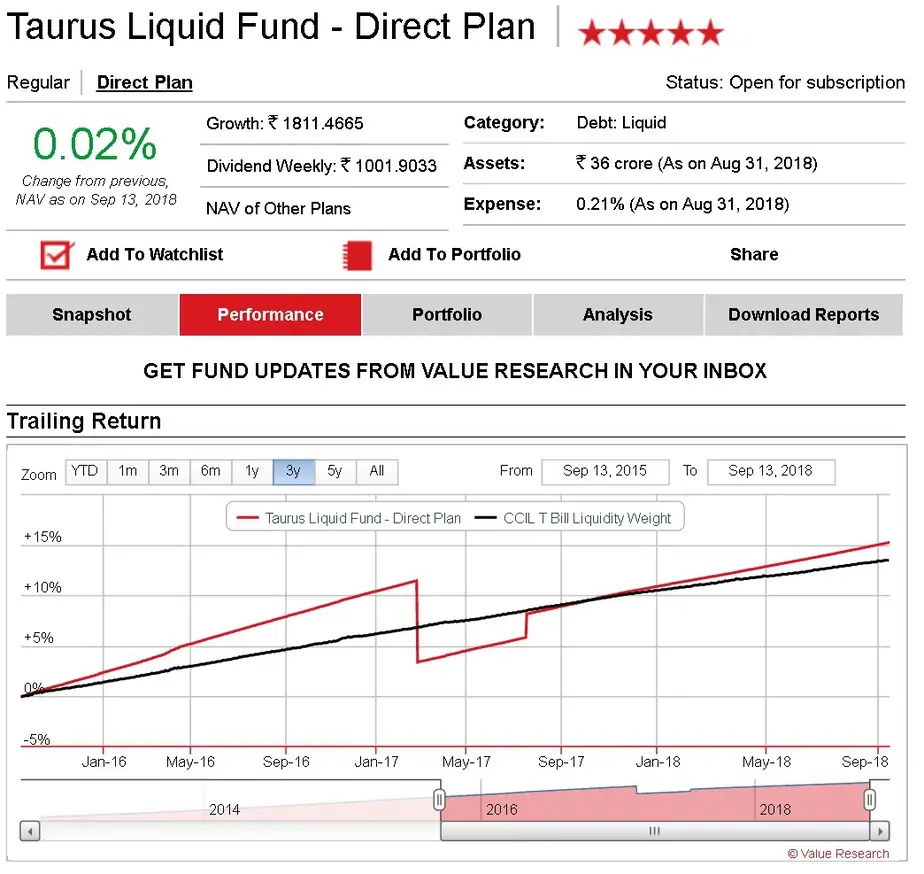Set chart zoom to 1m
The image size is (924, 874).
tap(128, 472)
